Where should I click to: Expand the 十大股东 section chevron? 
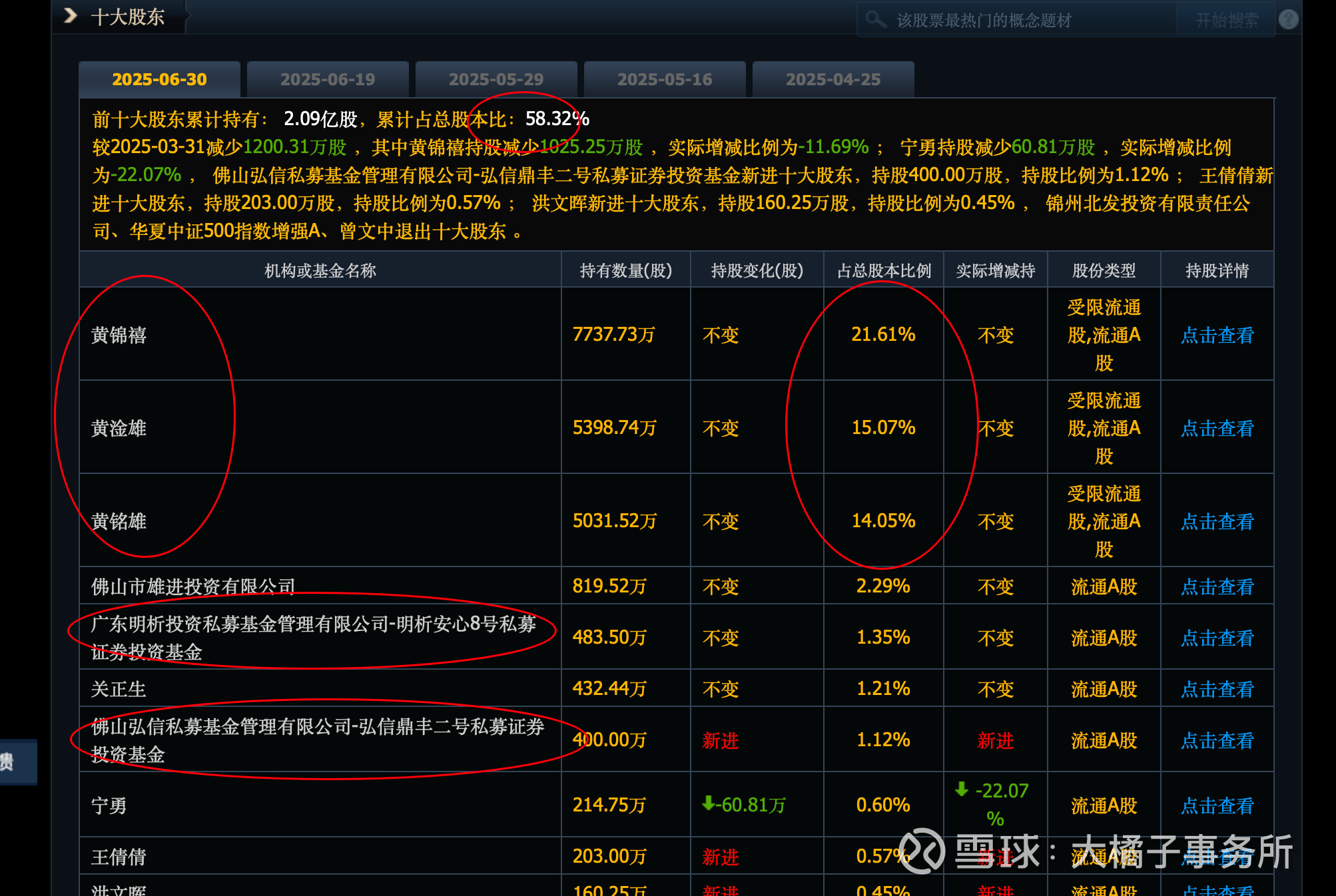point(71,16)
